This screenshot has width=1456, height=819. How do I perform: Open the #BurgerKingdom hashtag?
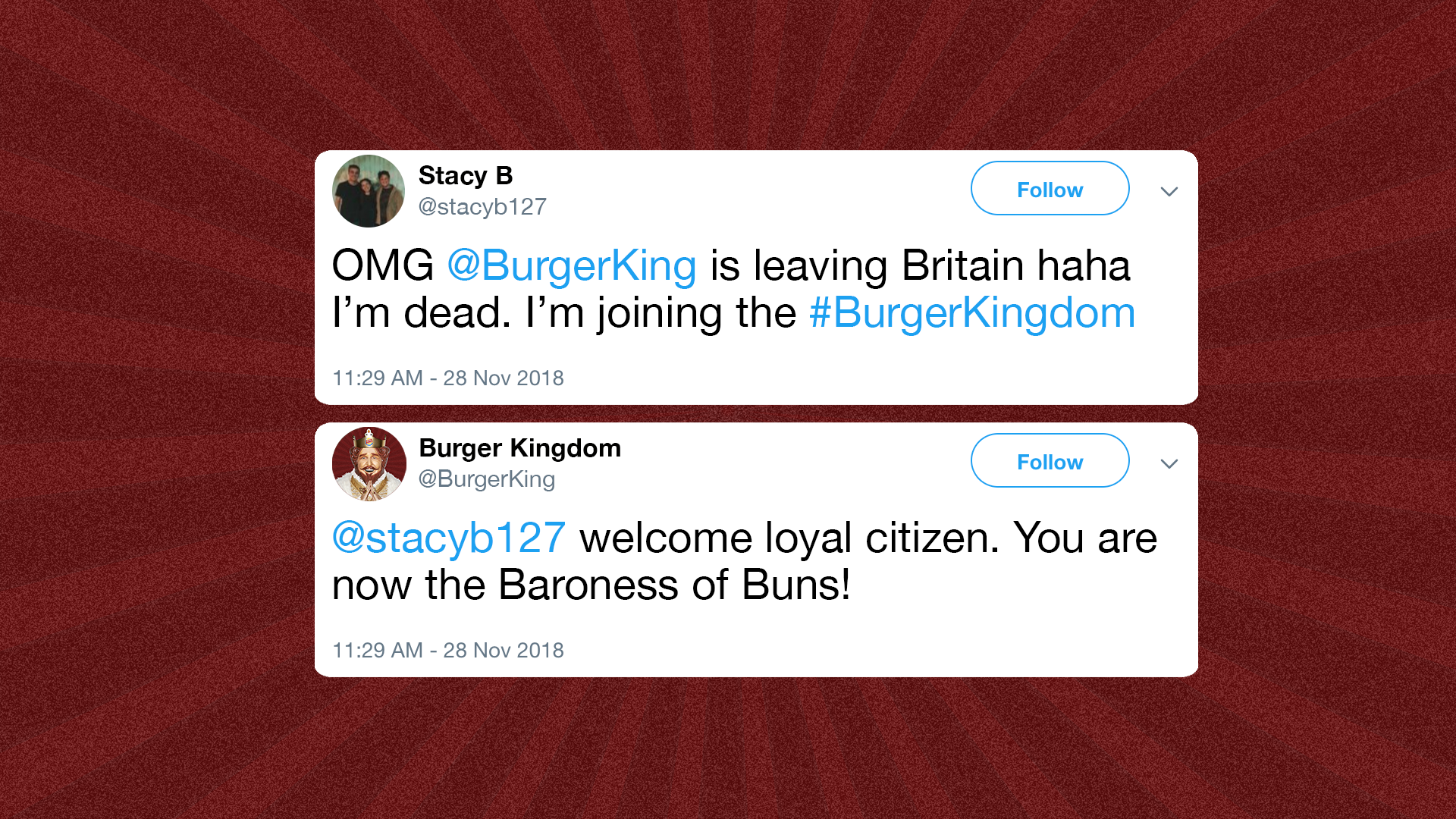[972, 313]
